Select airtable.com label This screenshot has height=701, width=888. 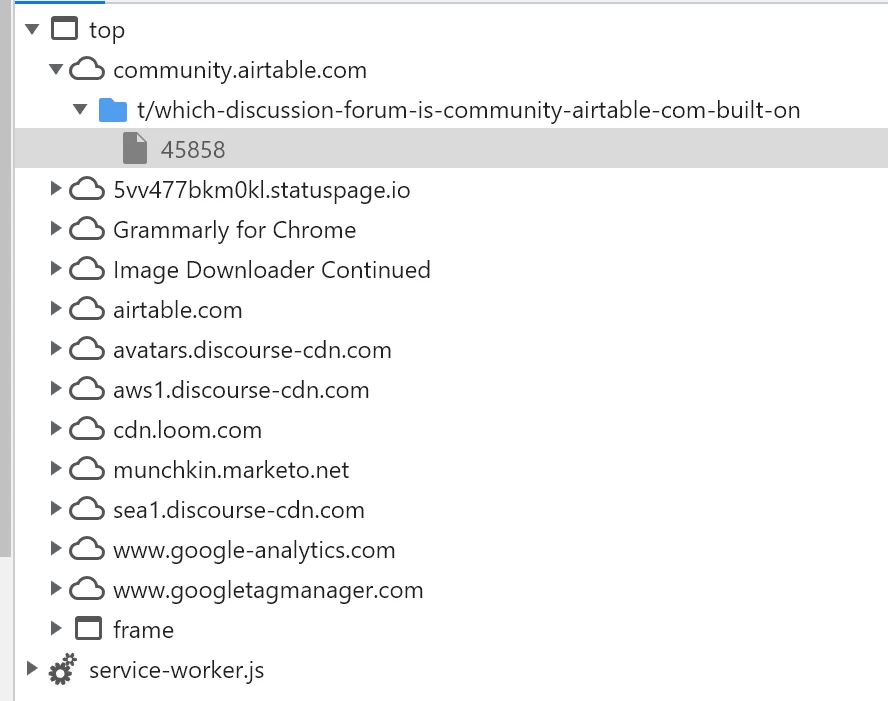click(x=178, y=310)
